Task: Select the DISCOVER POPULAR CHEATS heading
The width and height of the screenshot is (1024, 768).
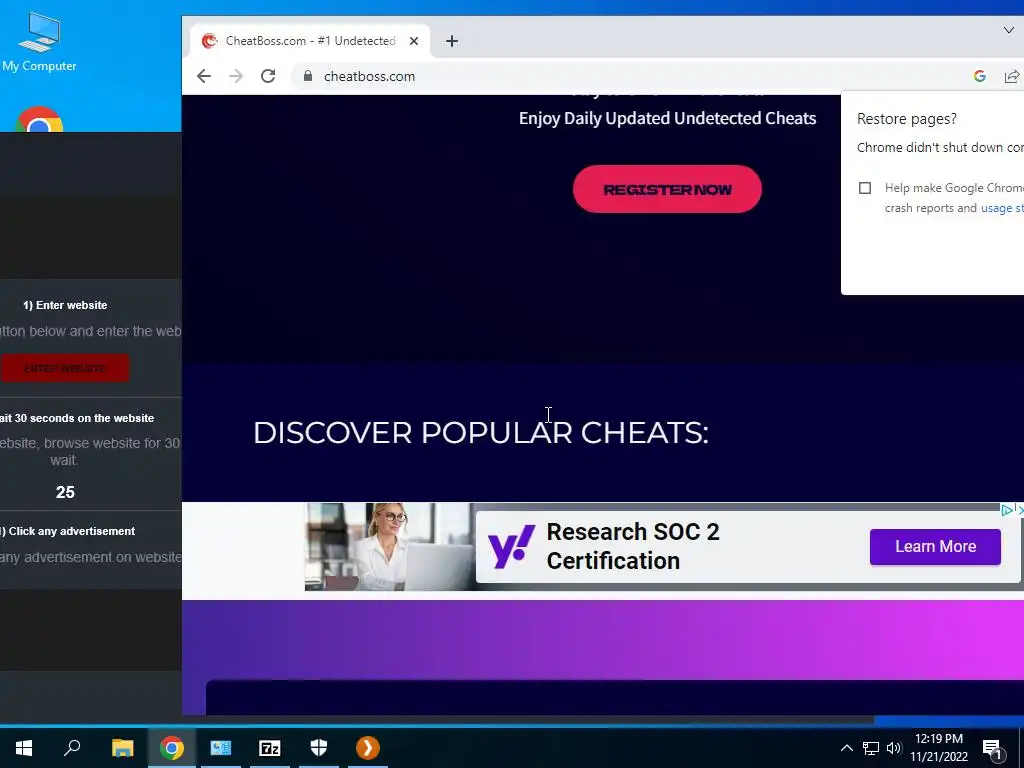Action: pyautogui.click(x=480, y=432)
